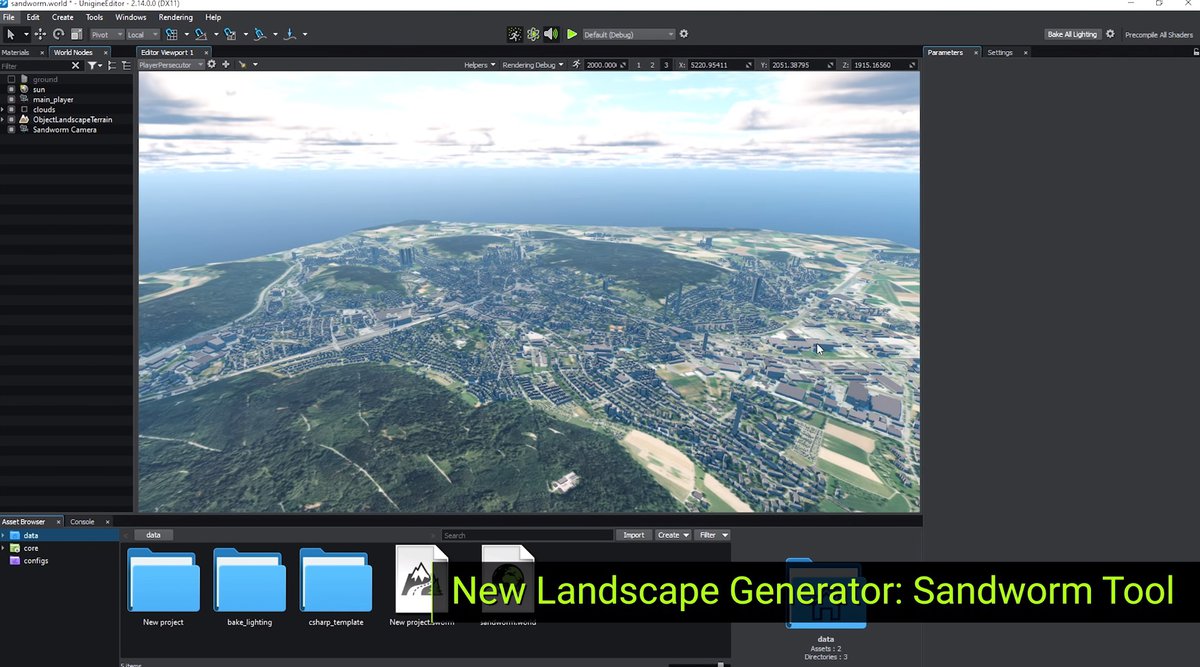Click the Import button in Asset Browser

point(633,535)
